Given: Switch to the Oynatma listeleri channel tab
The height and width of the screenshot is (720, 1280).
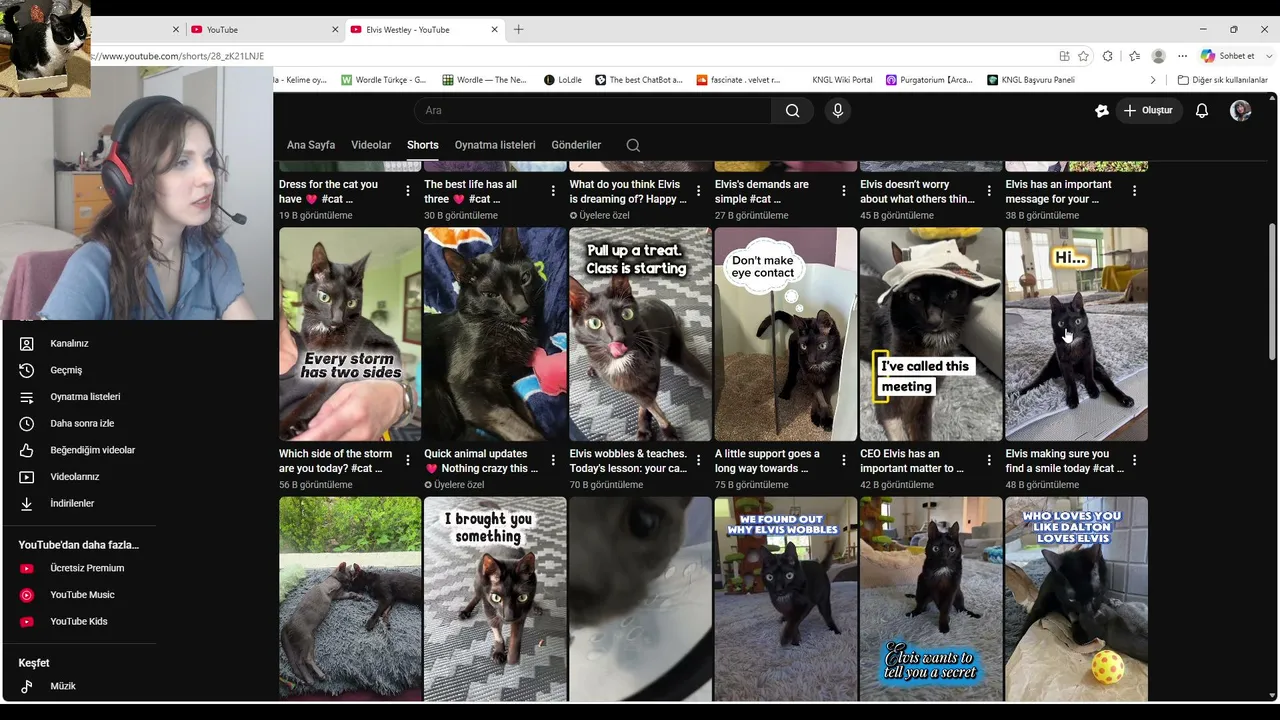Looking at the screenshot, I should point(495,145).
